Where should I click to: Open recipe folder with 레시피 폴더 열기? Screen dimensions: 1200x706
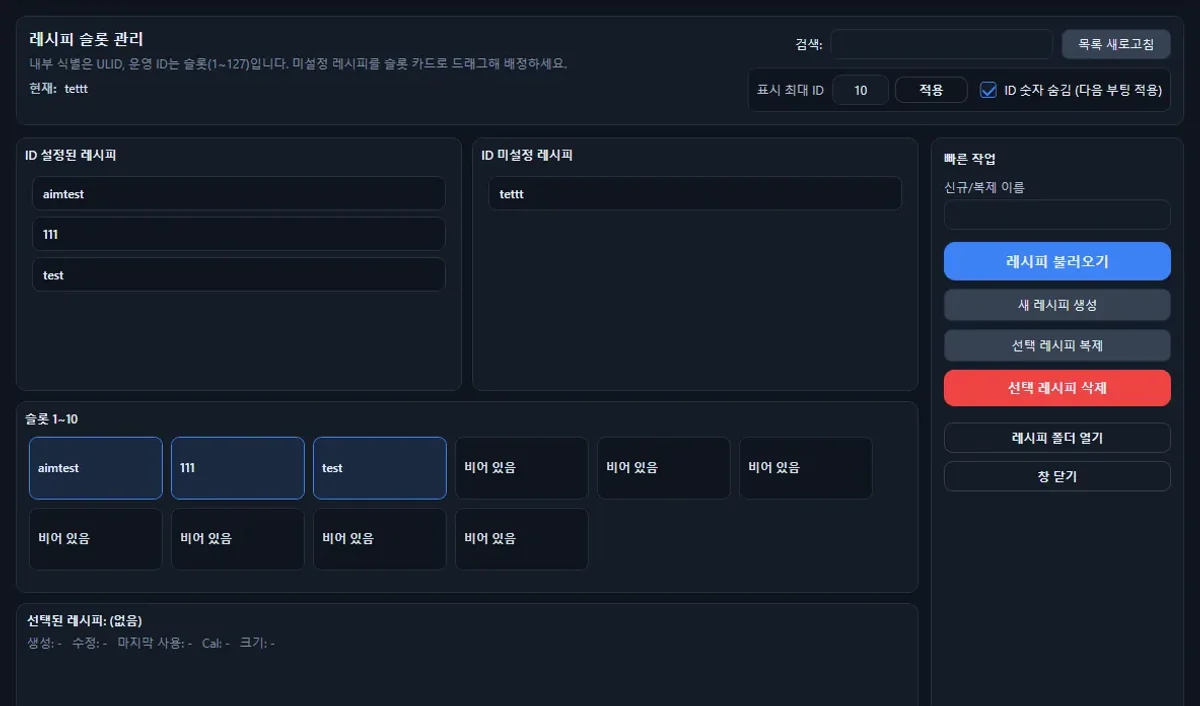(1057, 438)
